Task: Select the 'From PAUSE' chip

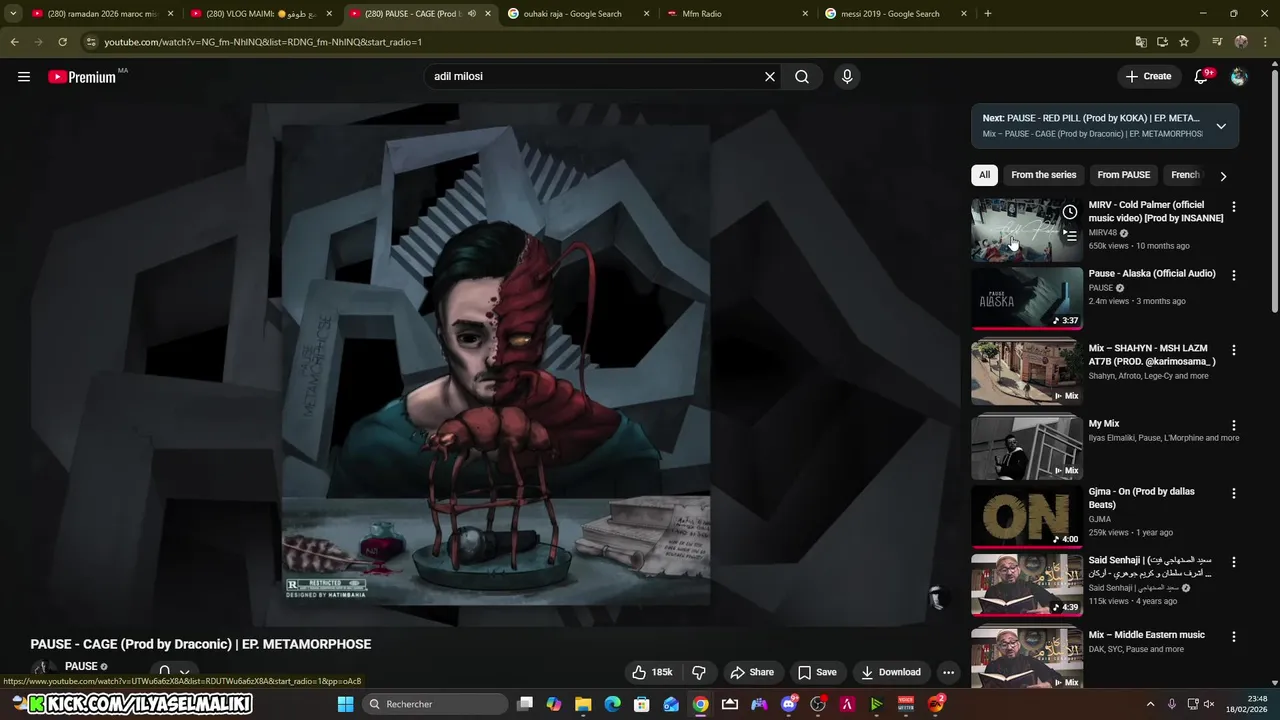Action: 1124,175
